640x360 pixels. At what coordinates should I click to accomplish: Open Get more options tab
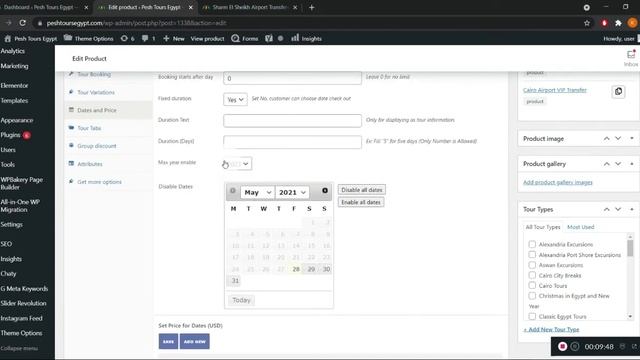pos(99,182)
